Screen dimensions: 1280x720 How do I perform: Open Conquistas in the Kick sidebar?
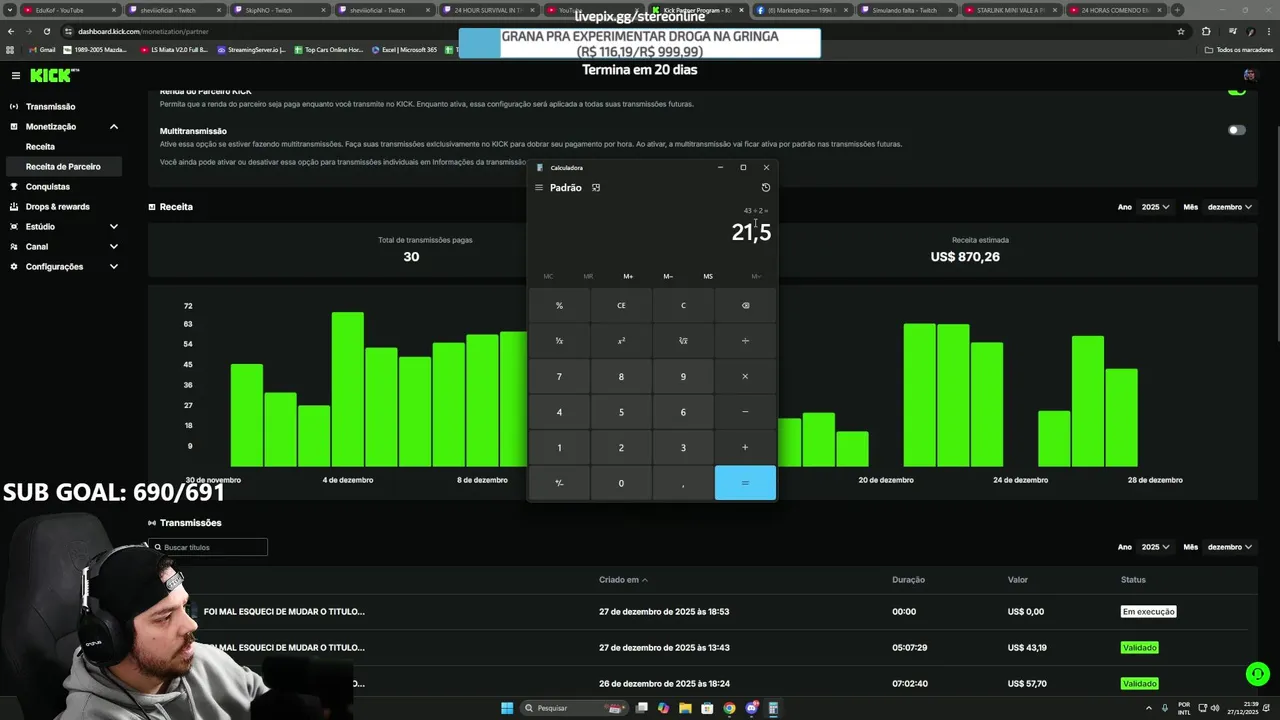pyautogui.click(x=47, y=187)
